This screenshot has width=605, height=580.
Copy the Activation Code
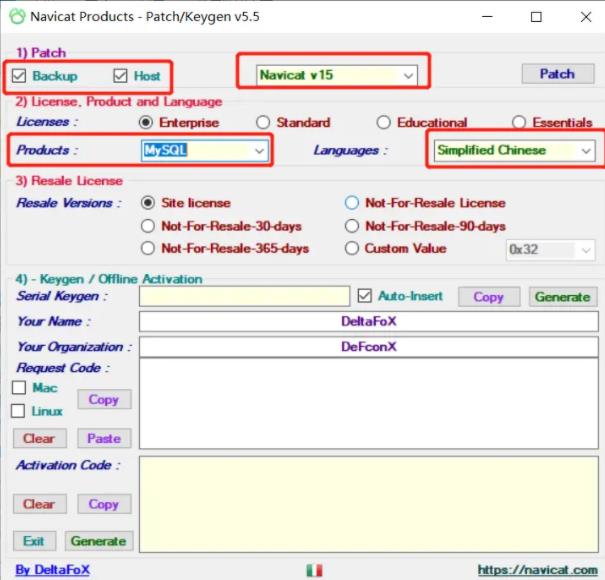click(104, 504)
